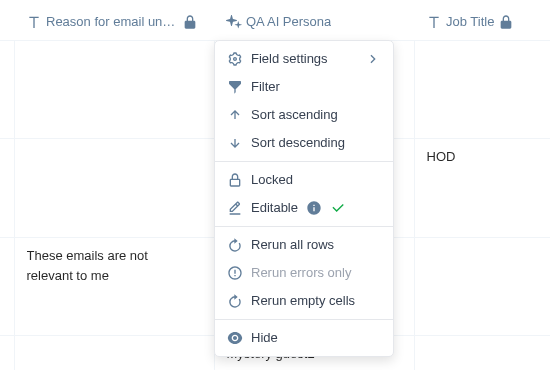This screenshot has width=550, height=370.
Task: Click the lock icon on Job Title column
Action: [506, 22]
